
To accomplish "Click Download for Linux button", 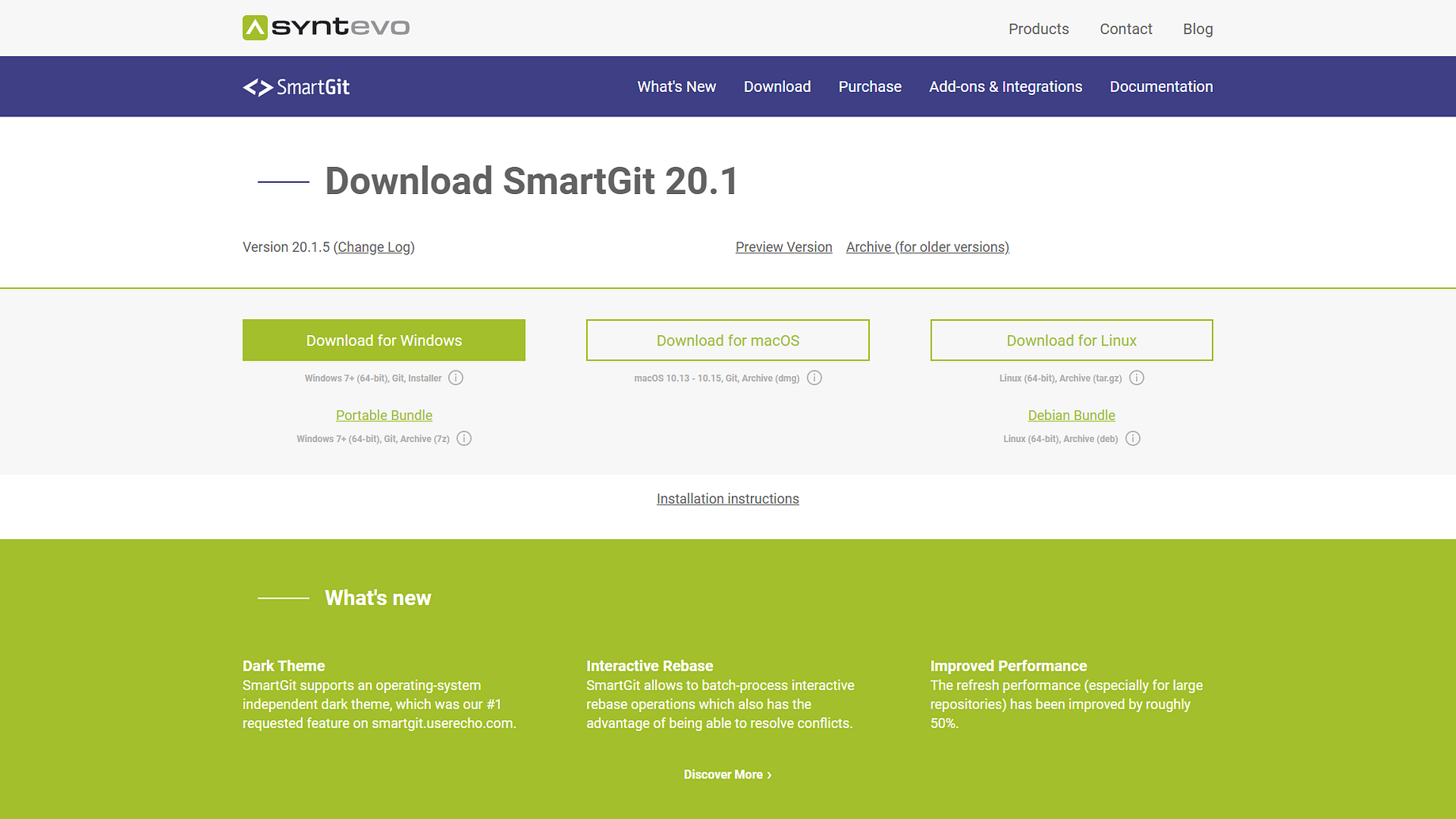I will tap(1072, 341).
